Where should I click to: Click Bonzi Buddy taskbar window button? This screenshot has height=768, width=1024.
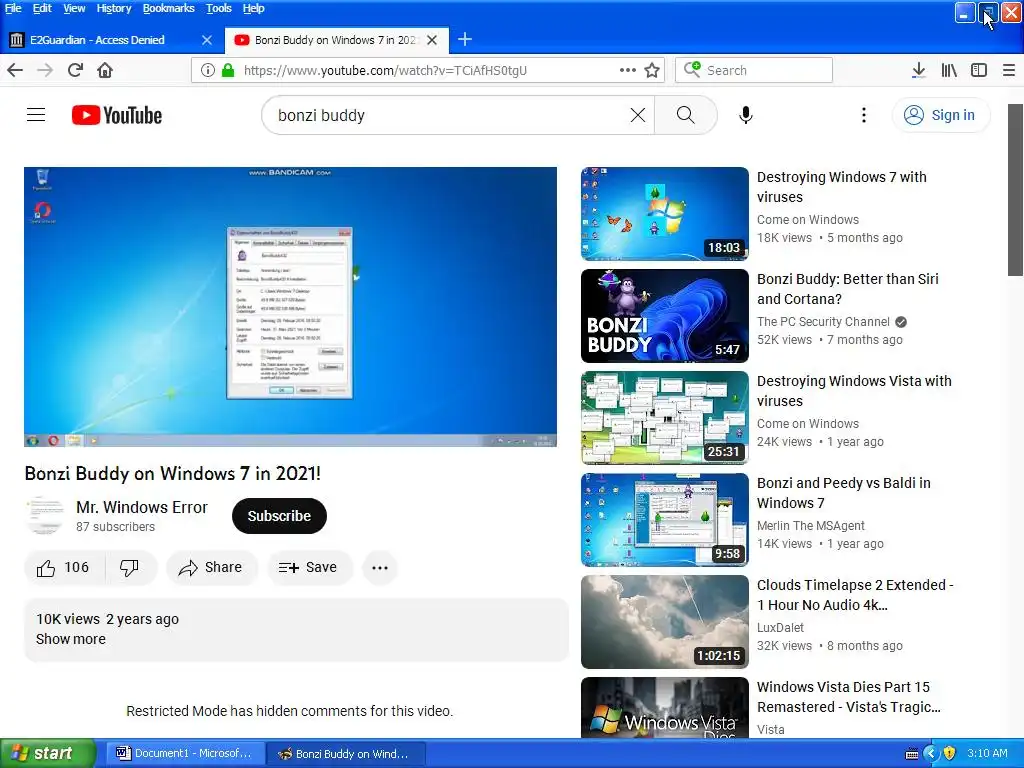point(346,754)
